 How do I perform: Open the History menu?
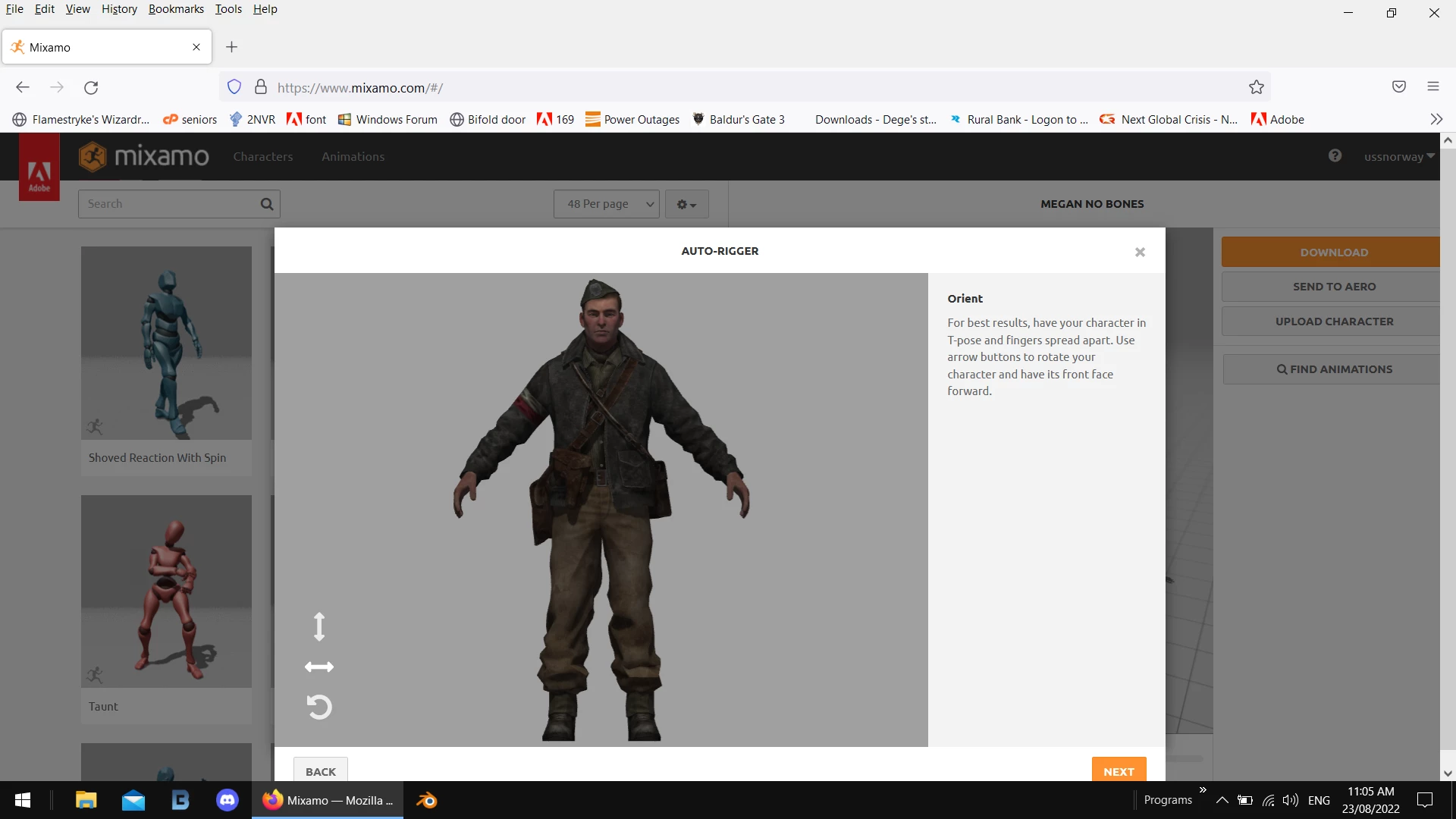pyautogui.click(x=119, y=9)
